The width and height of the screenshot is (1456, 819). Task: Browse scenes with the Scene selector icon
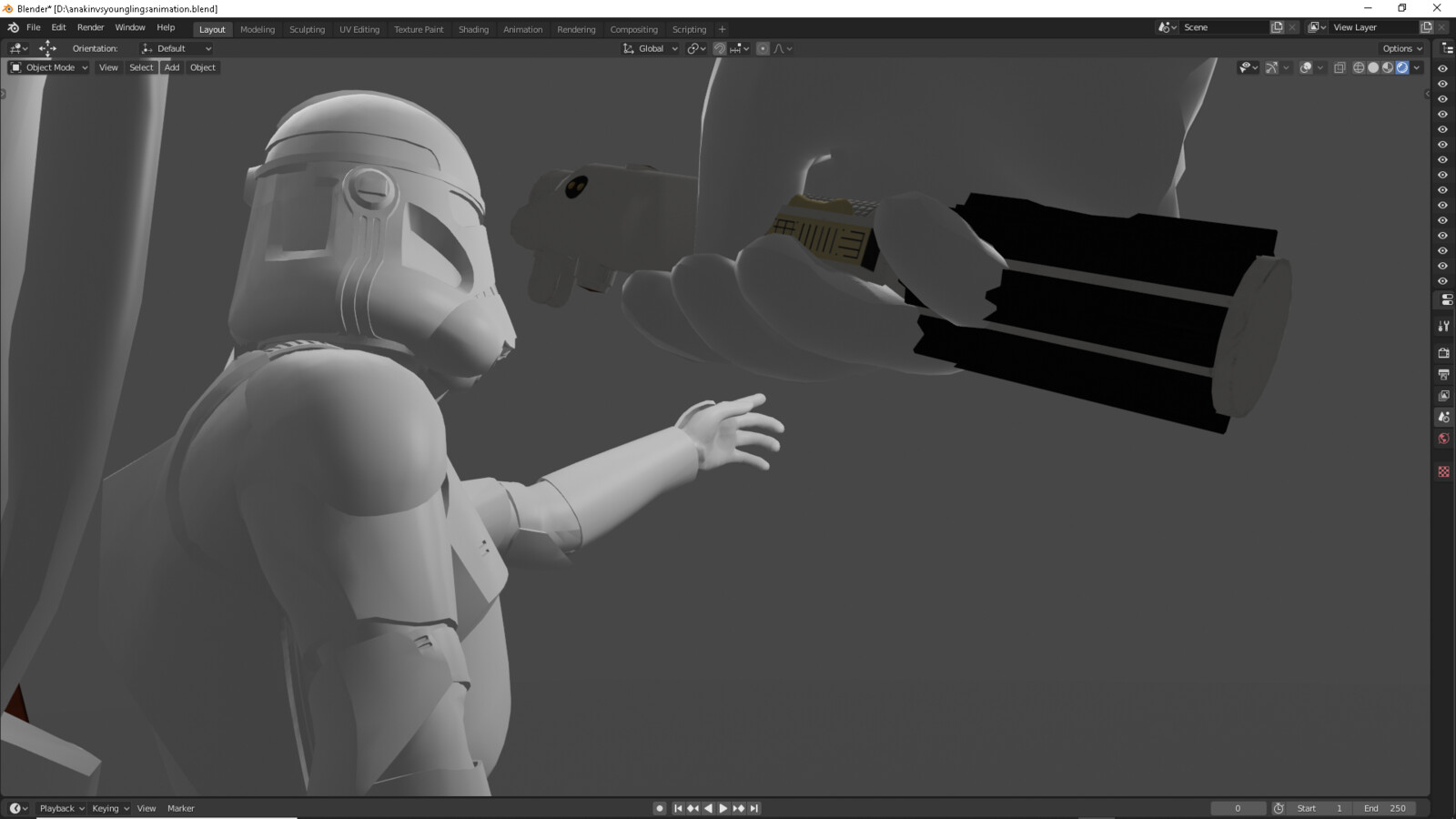pos(1167,27)
